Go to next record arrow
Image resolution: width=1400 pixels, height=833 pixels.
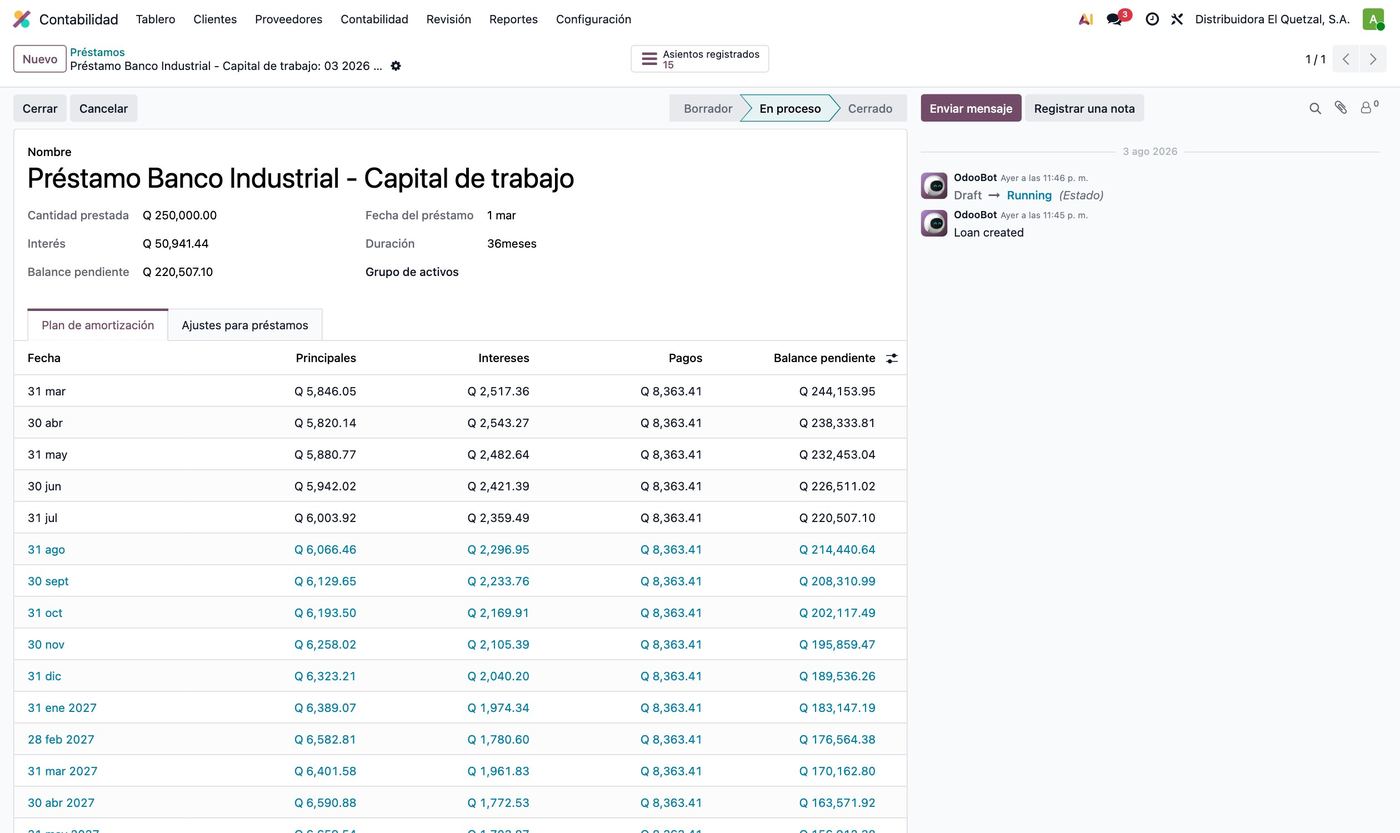1373,59
